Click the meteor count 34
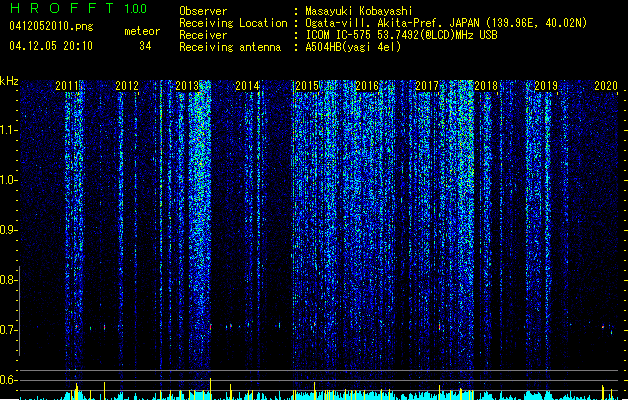629x400 pixels. (145, 46)
